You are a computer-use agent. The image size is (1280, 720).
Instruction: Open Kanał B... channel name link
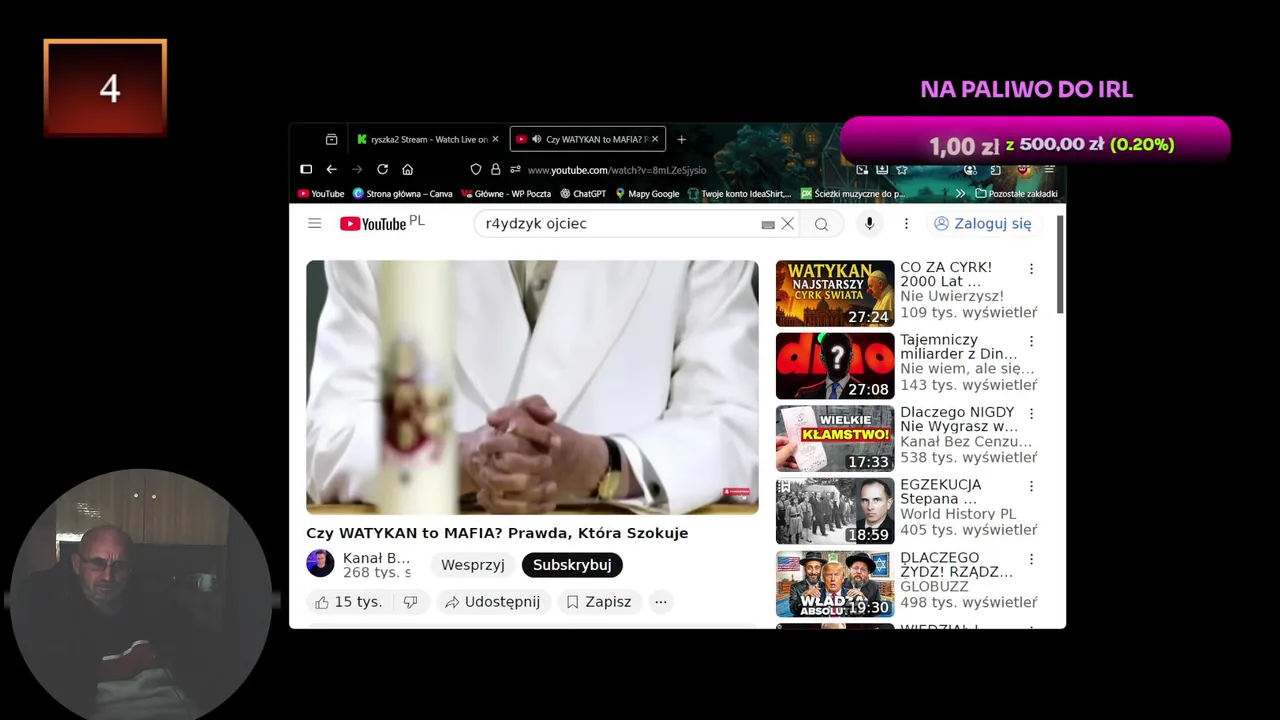377,558
